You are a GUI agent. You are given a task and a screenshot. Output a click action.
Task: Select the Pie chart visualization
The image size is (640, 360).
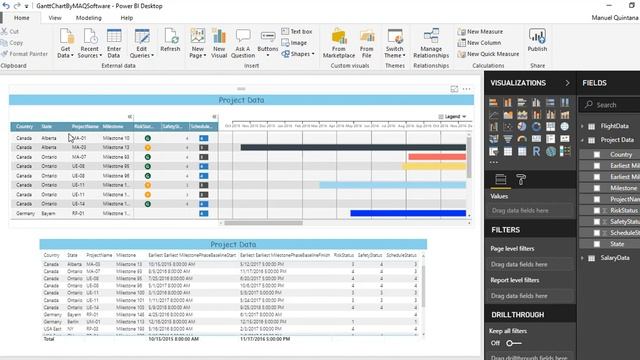(522, 127)
